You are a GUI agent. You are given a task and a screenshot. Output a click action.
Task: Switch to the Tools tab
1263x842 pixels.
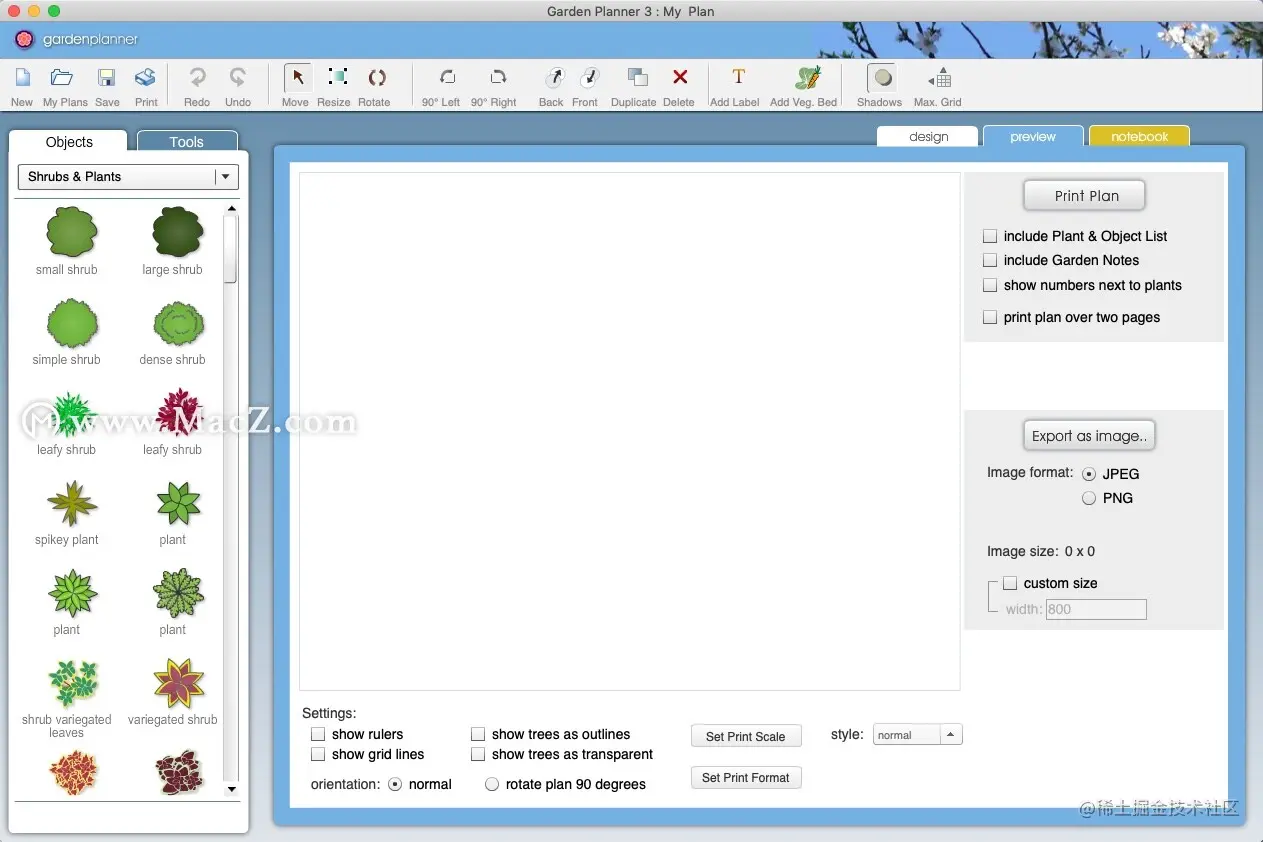click(x=187, y=142)
